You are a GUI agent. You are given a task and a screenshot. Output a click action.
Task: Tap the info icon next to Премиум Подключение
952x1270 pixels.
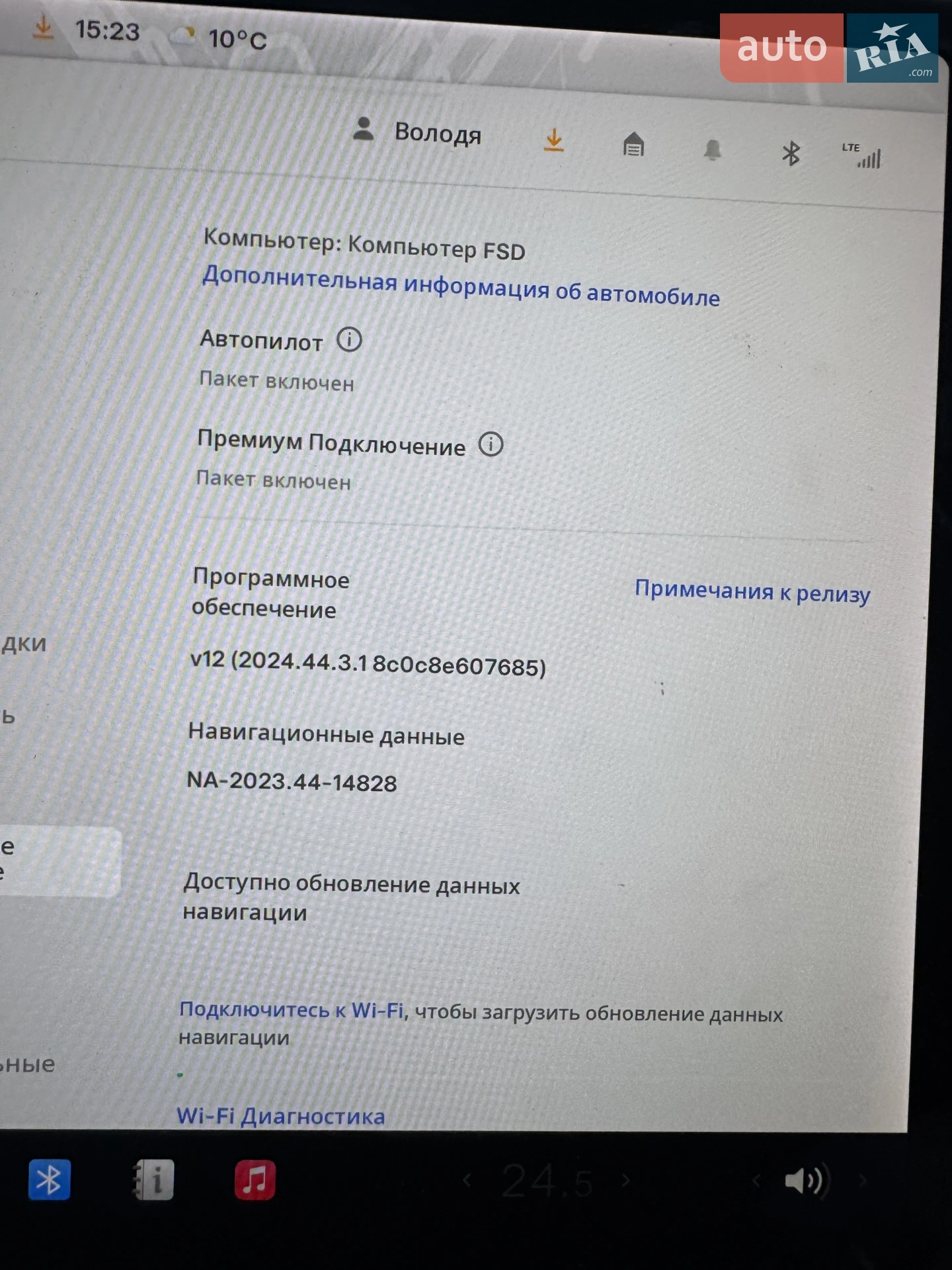(491, 444)
